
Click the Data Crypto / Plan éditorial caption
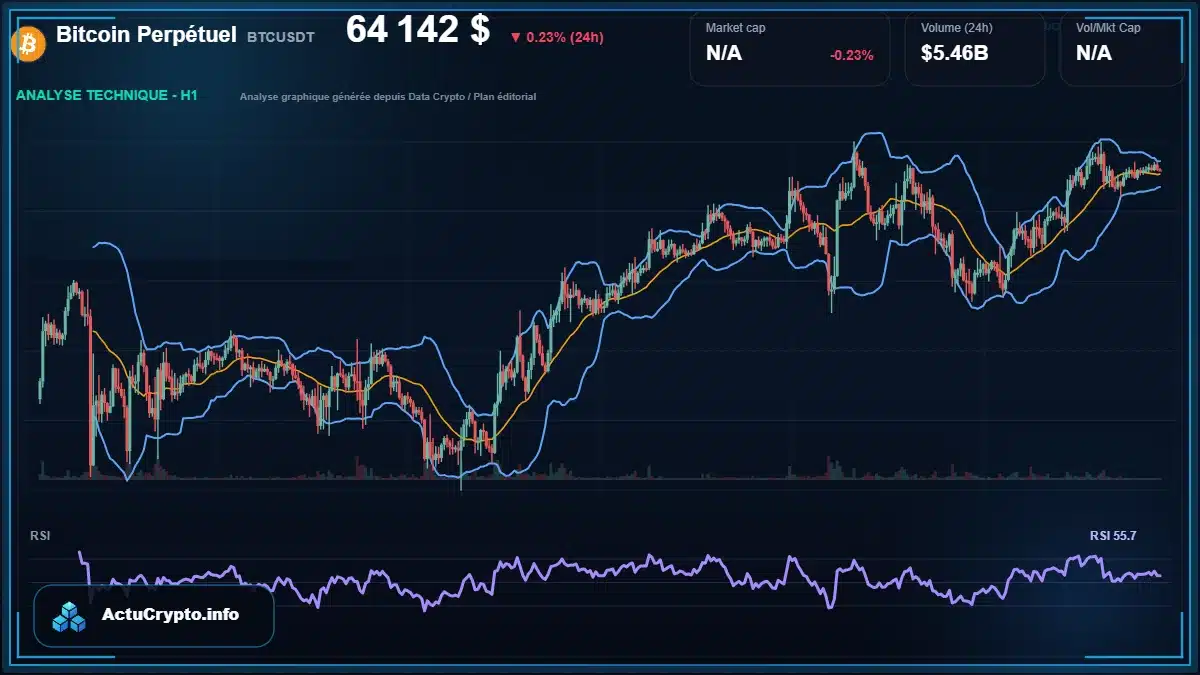tap(388, 97)
